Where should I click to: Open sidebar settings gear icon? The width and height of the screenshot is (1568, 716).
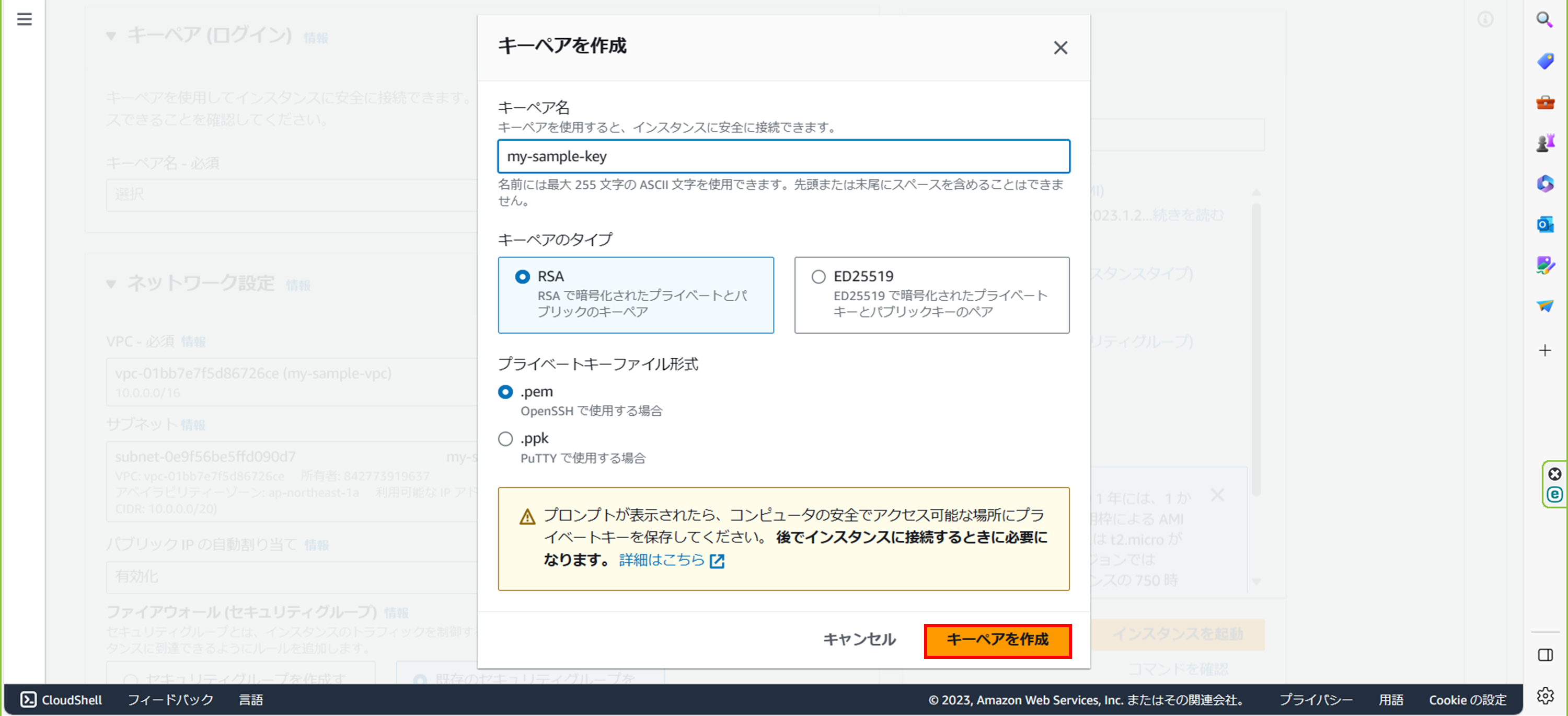coord(1545,695)
